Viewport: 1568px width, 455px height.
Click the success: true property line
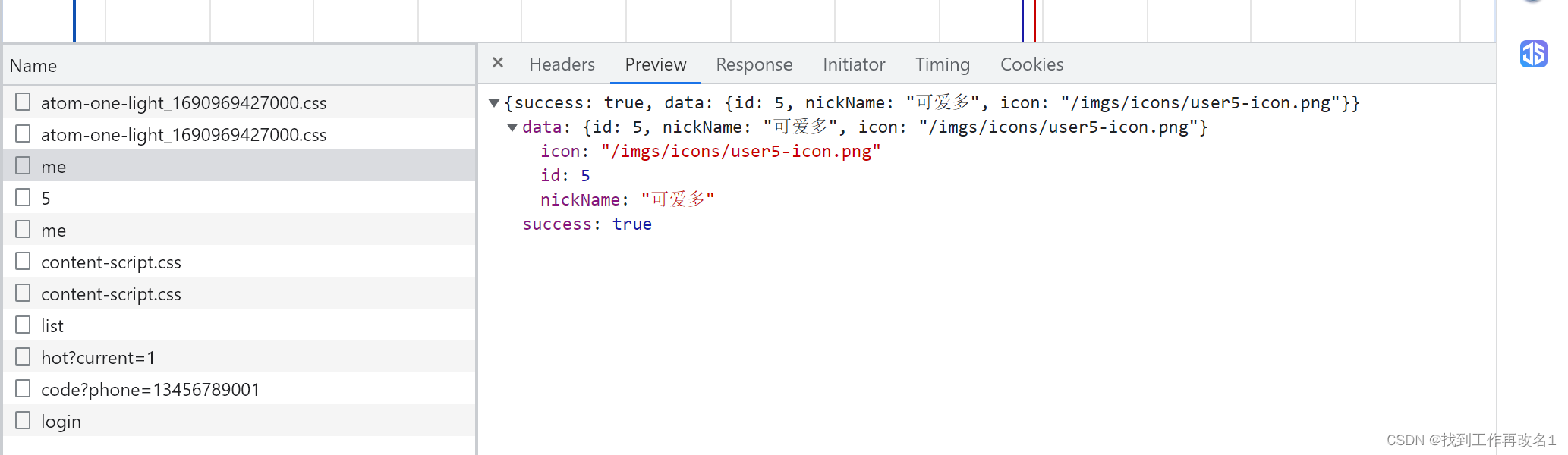[587, 224]
